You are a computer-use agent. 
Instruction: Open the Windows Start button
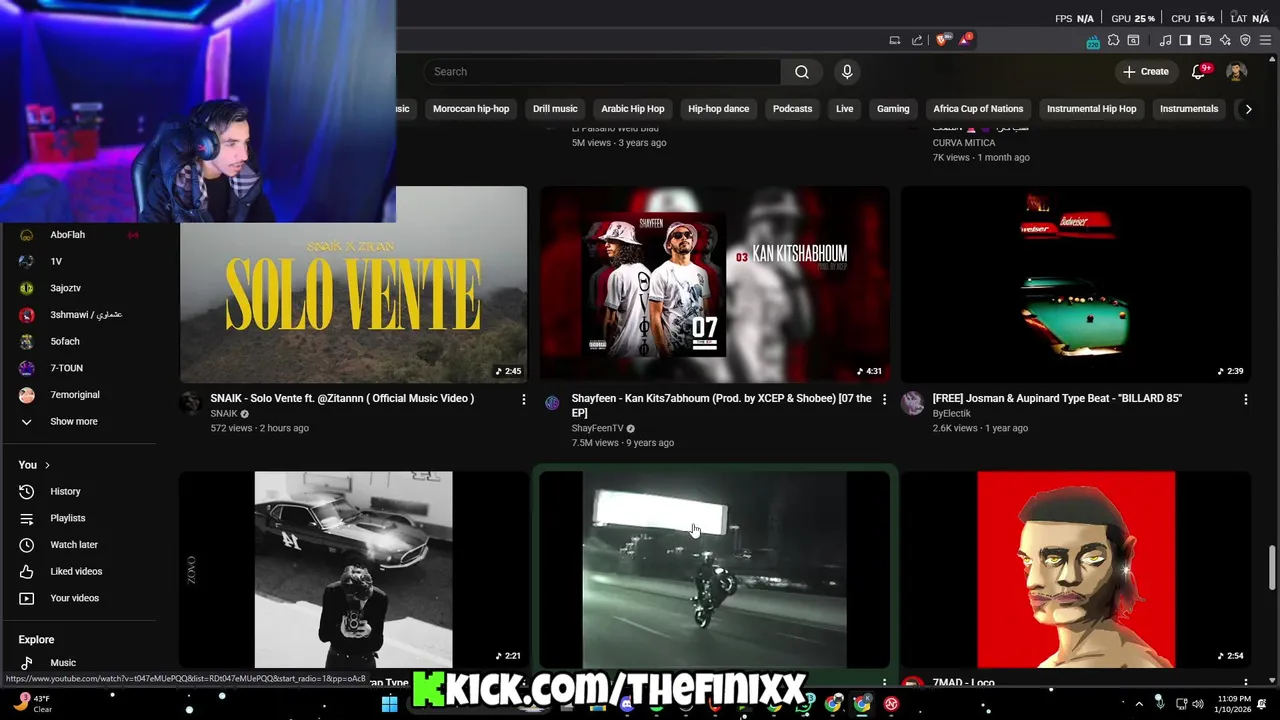pos(390,703)
